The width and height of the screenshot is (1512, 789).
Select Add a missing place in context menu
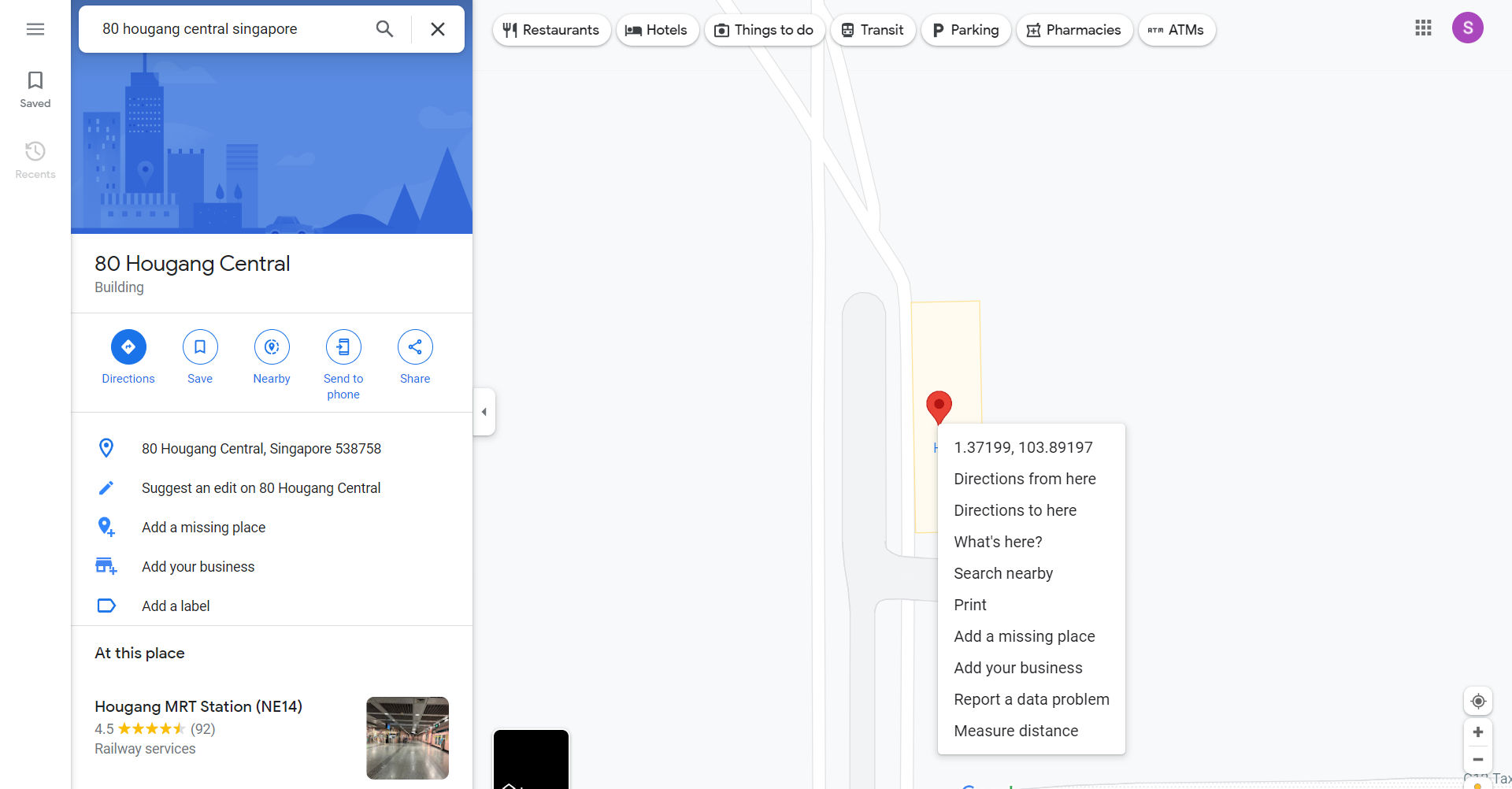[x=1031, y=636]
